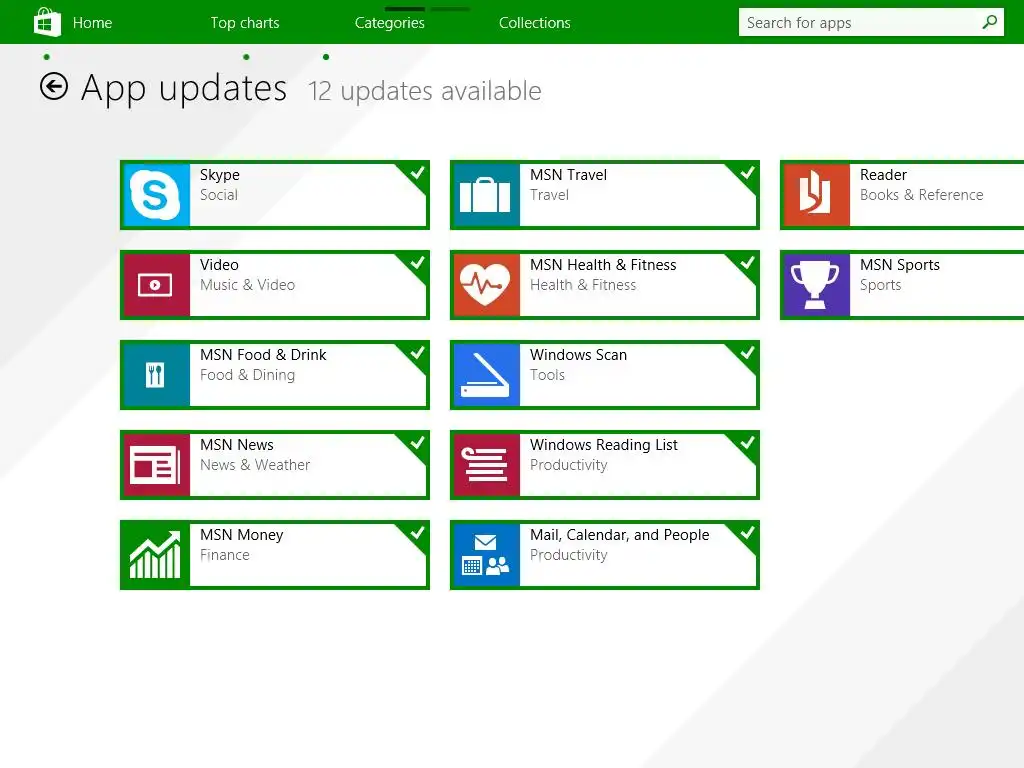
Task: Uncheck the Video update checkmark
Action: (x=417, y=263)
